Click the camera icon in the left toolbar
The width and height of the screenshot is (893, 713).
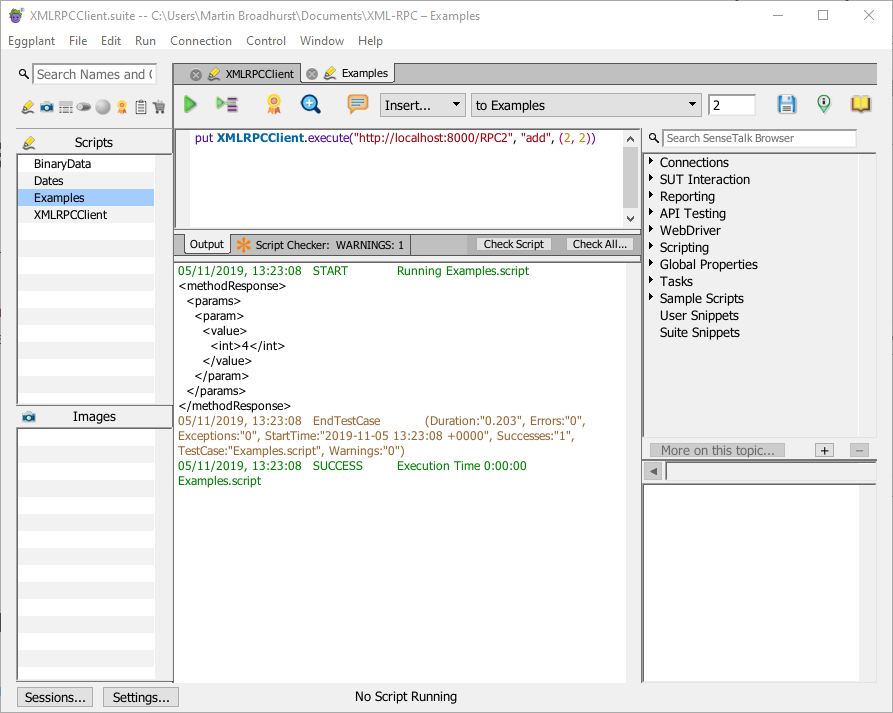pos(46,107)
